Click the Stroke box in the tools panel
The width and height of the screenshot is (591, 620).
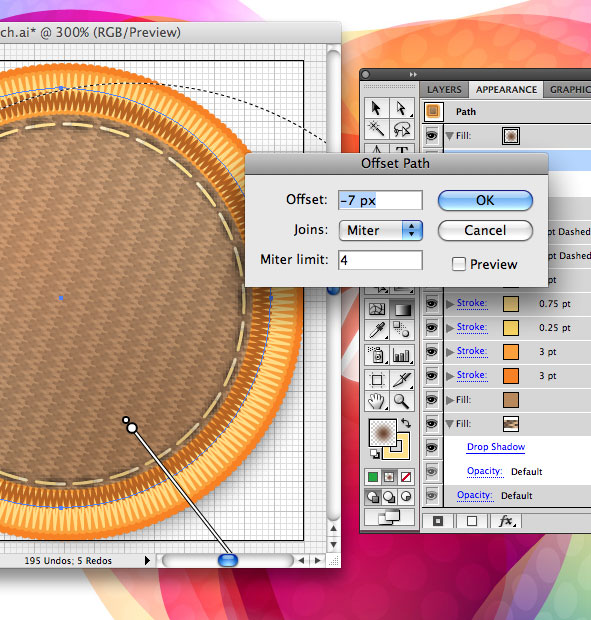pyautogui.click(x=400, y=450)
